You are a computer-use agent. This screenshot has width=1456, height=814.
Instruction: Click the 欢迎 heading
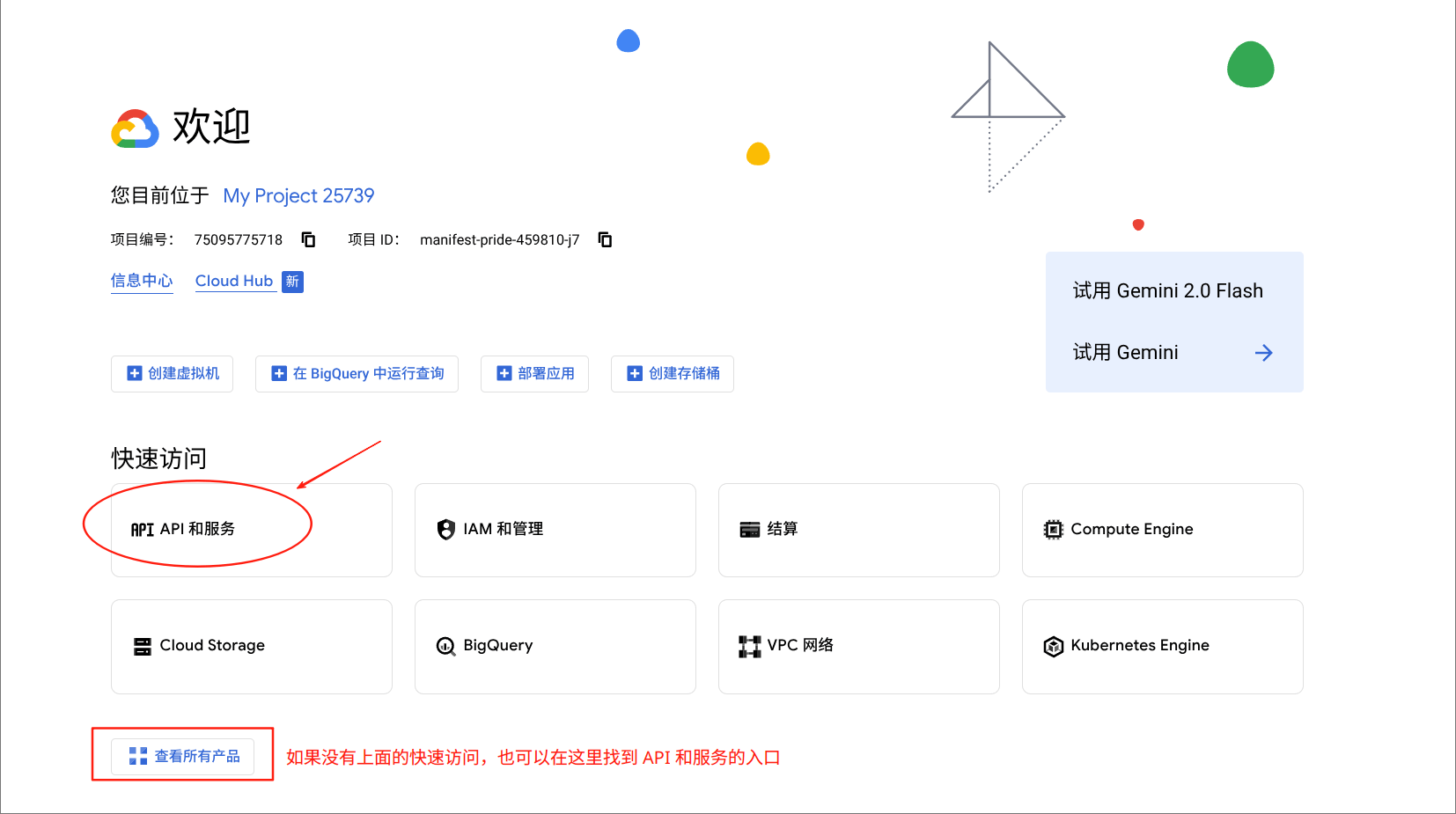point(211,127)
